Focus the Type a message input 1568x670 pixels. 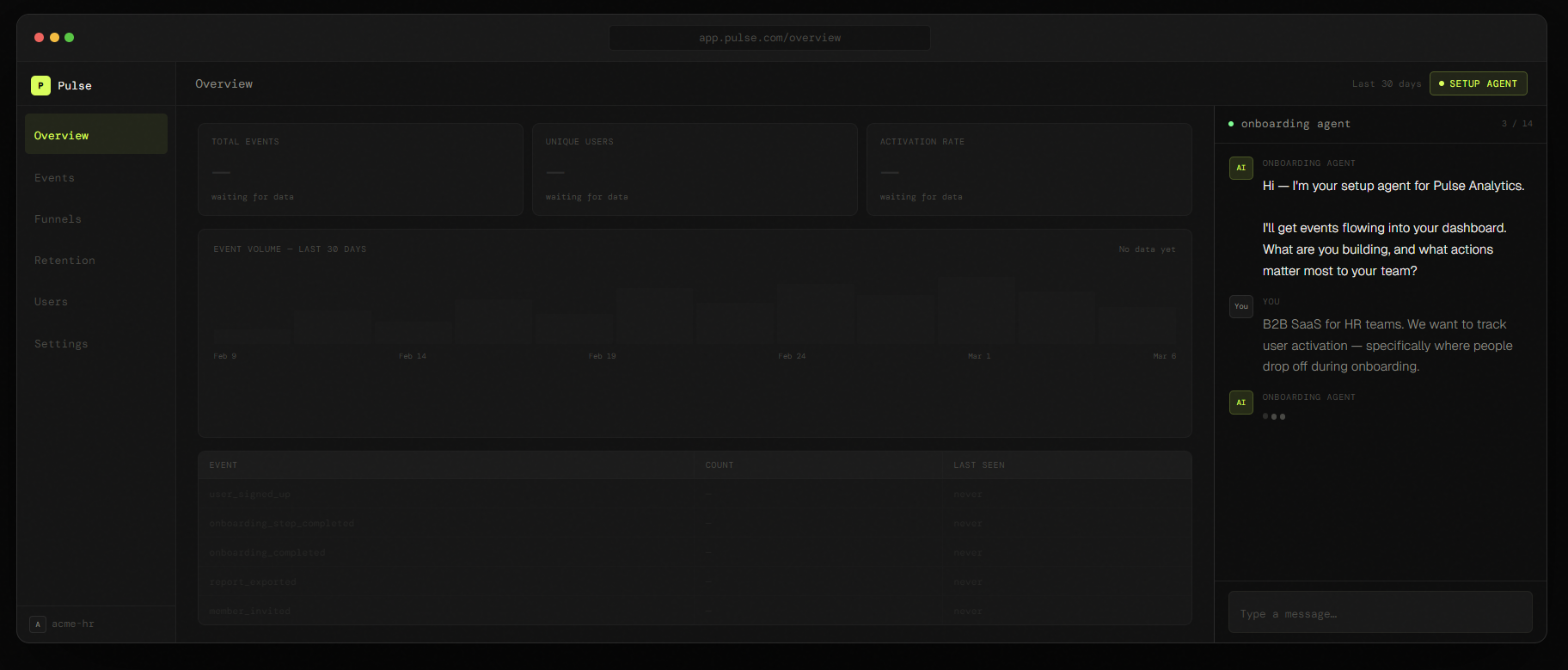tap(1381, 613)
